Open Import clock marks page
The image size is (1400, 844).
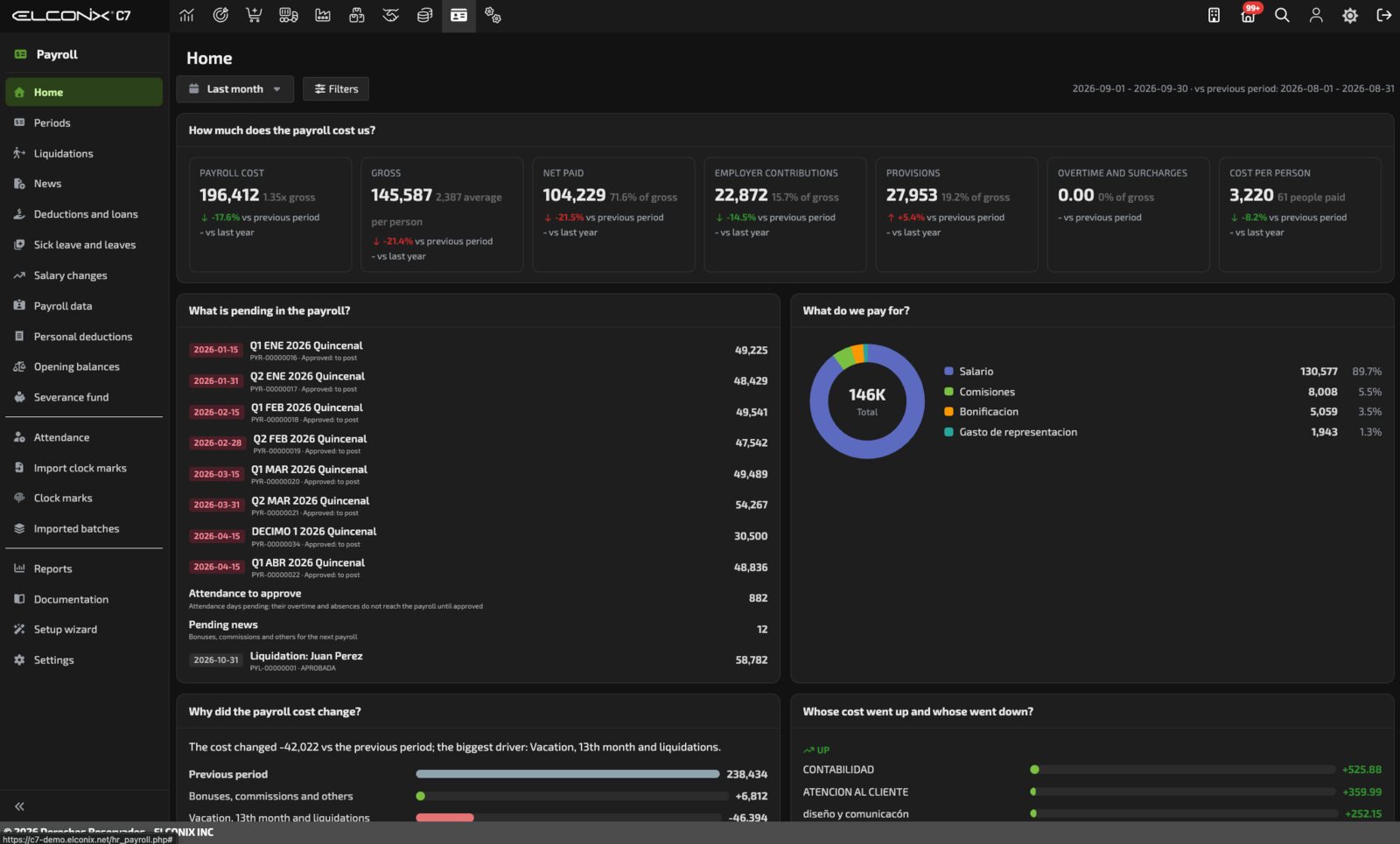click(84, 468)
